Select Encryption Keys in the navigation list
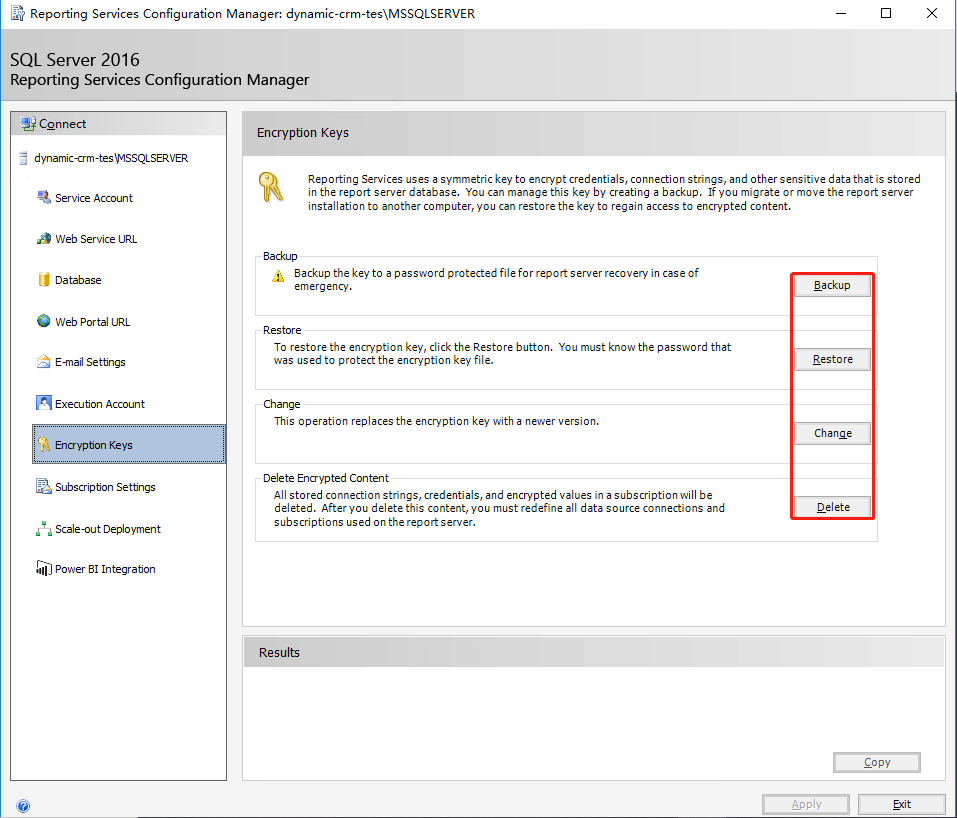The image size is (957, 818). pos(129,444)
